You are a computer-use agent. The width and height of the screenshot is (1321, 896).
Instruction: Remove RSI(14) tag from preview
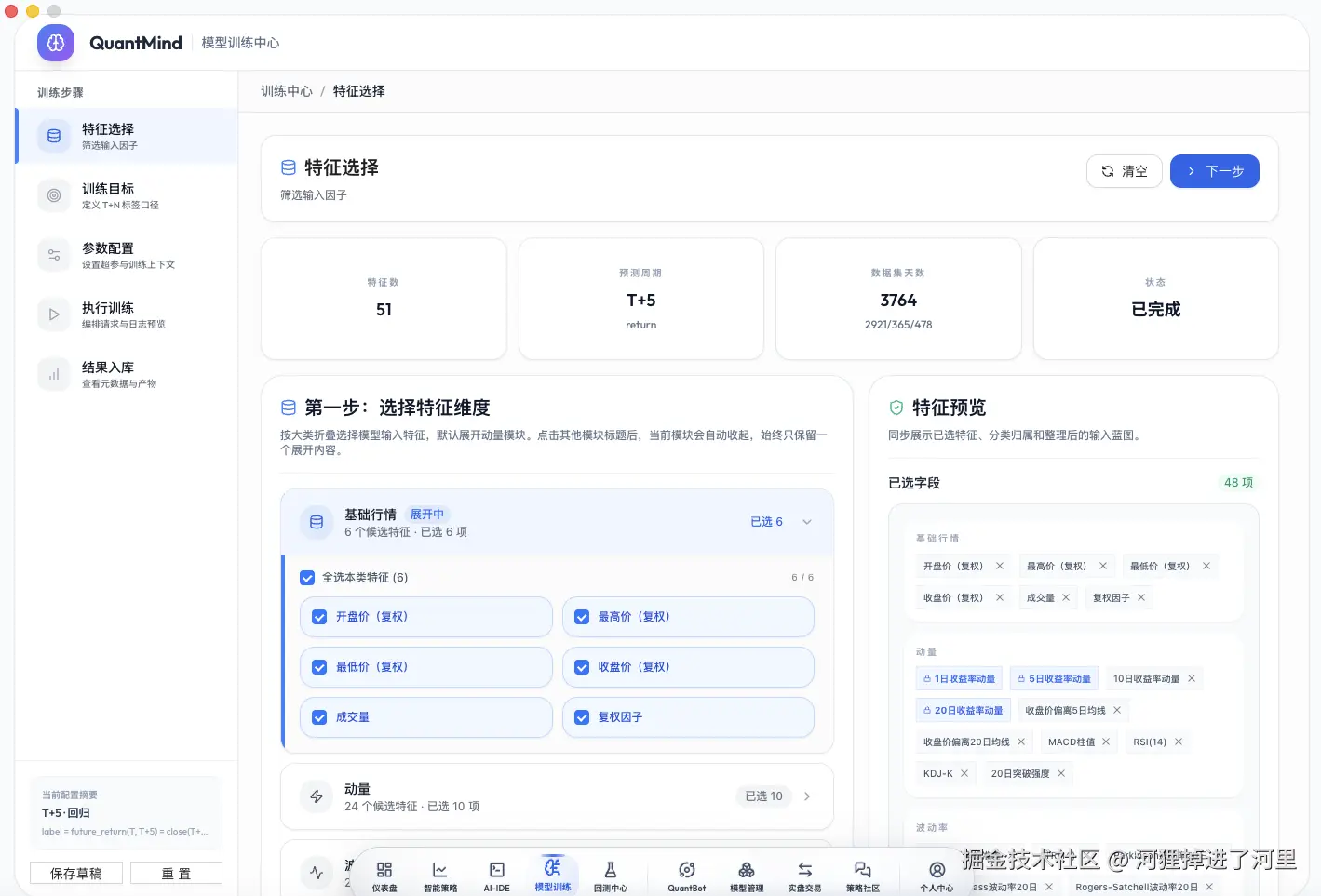click(x=1179, y=742)
